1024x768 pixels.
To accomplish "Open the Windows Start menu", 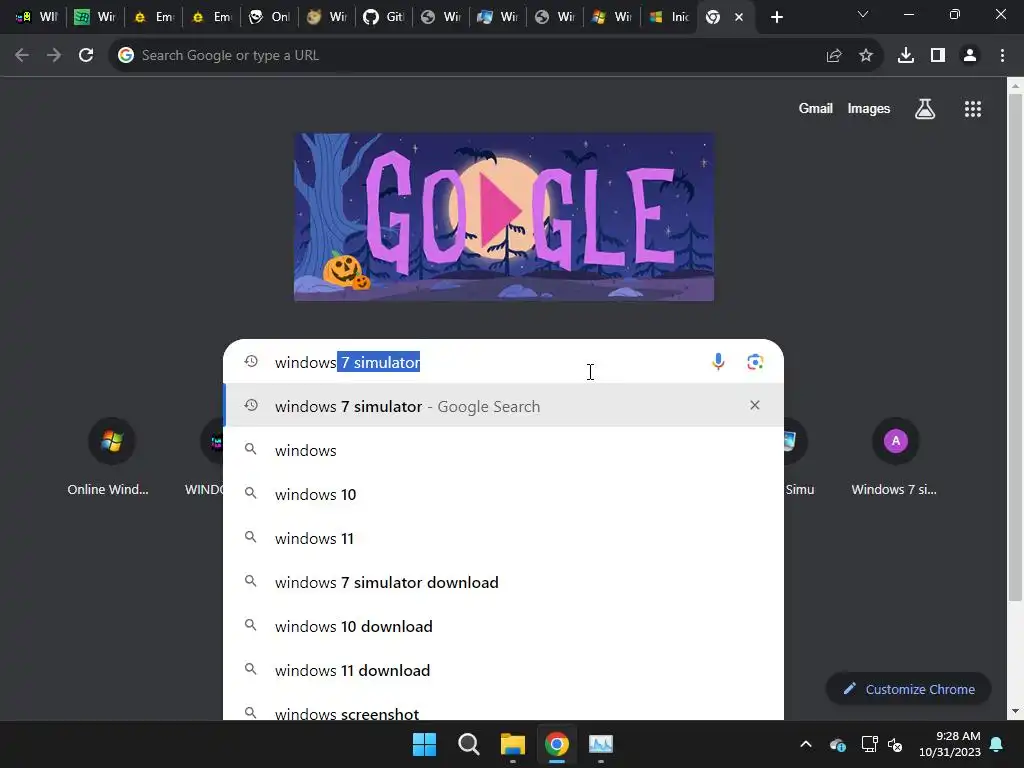I will 424,744.
